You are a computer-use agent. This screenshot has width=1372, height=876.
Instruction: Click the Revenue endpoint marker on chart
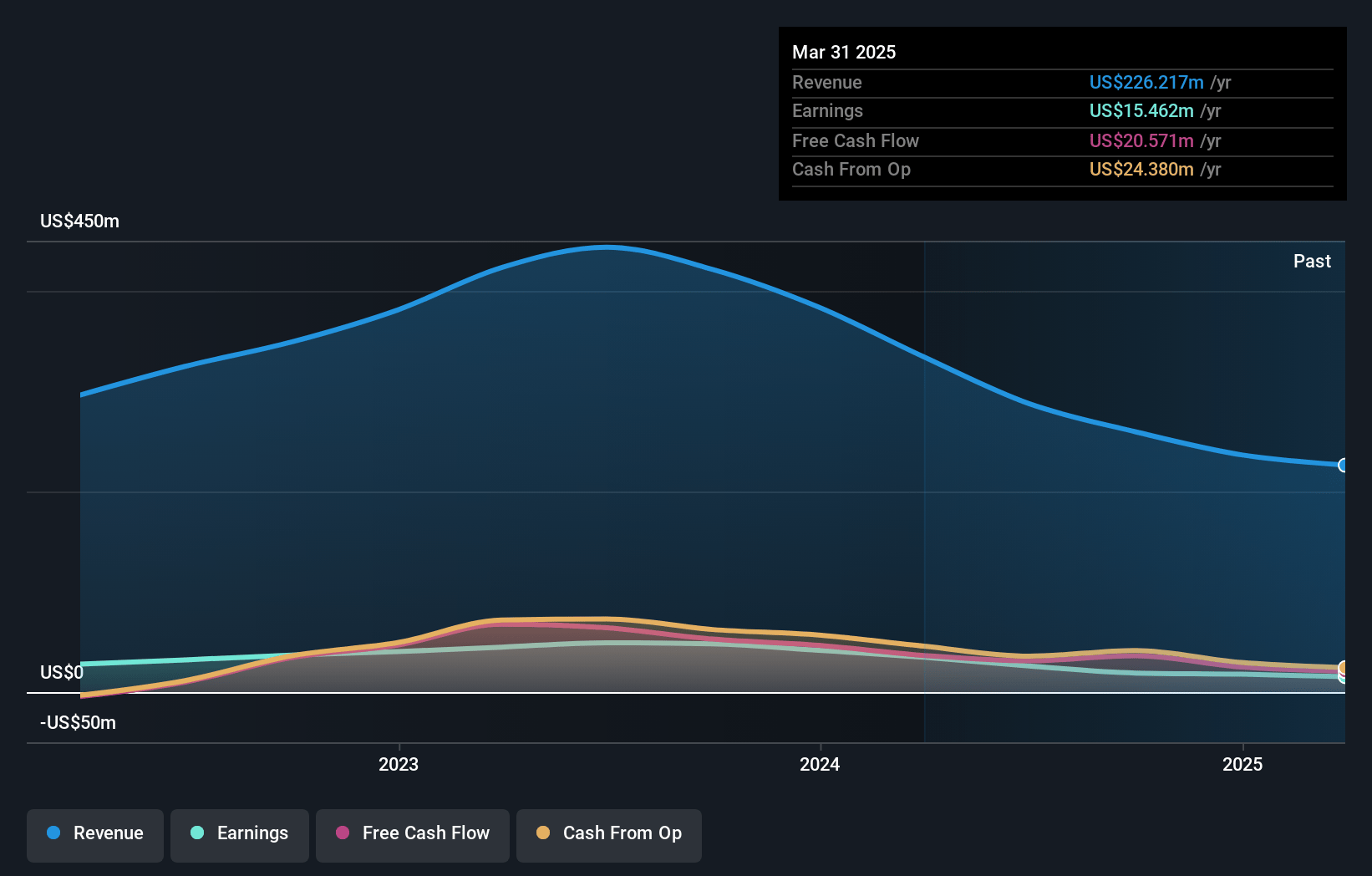[1343, 465]
